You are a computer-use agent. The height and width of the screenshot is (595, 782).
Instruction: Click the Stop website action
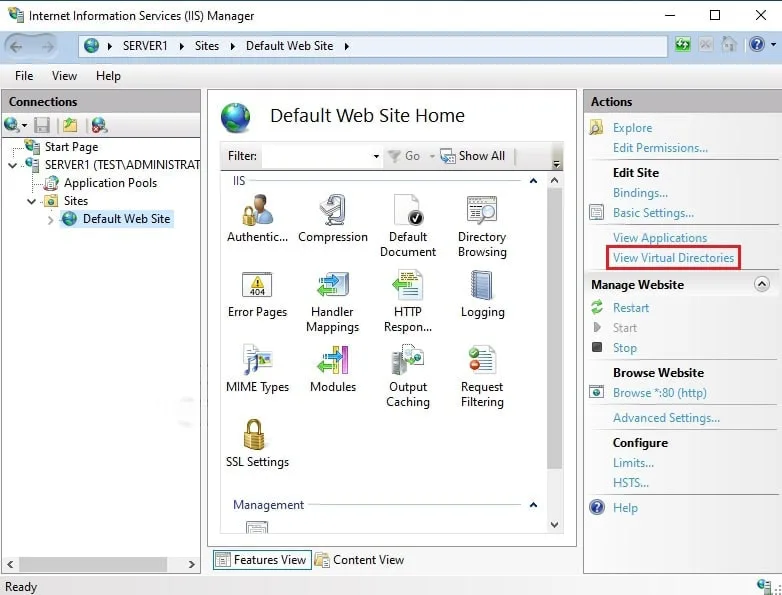click(x=624, y=348)
